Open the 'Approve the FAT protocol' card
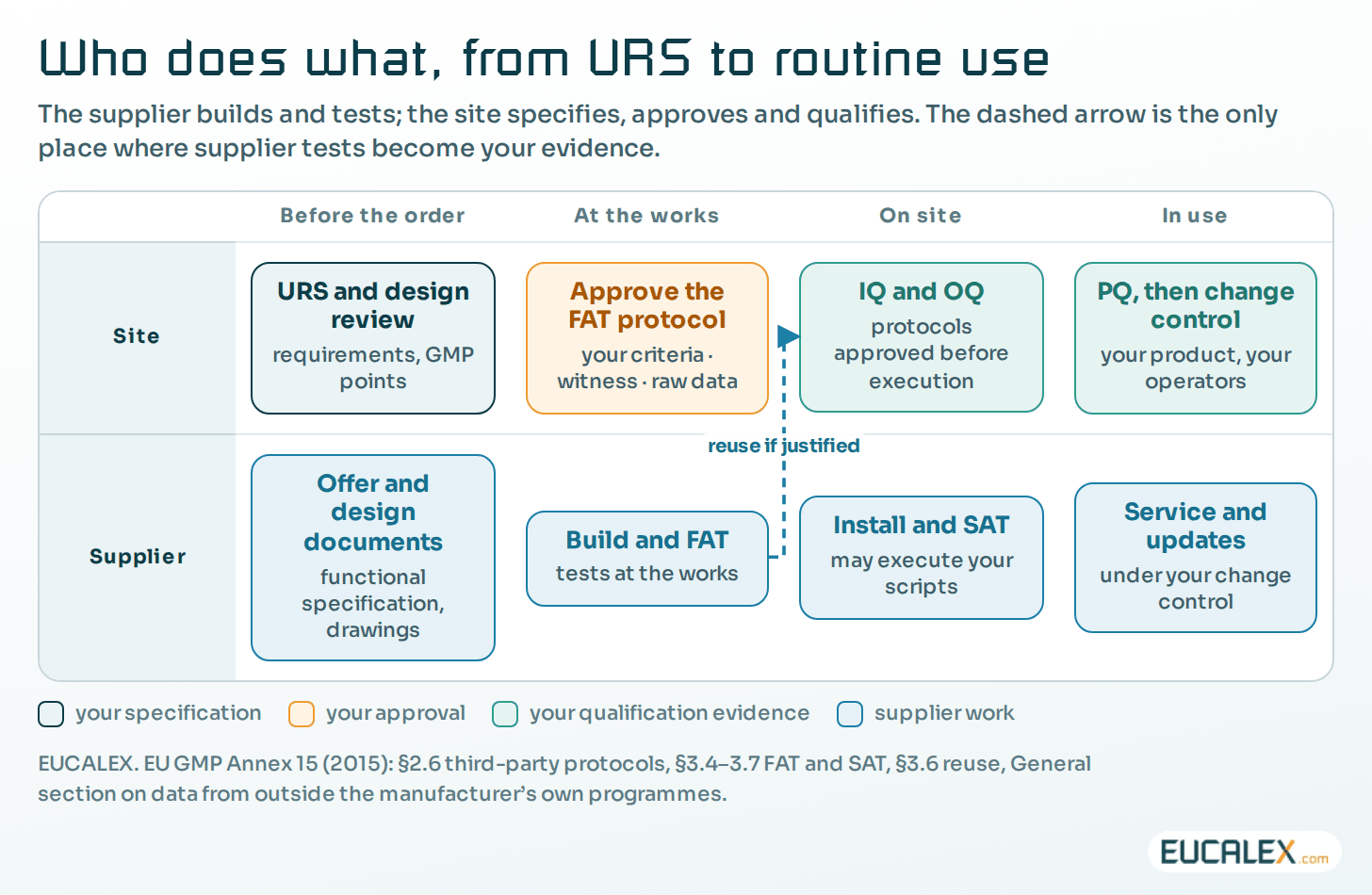Viewport: 1372px width, 895px height. click(647, 338)
